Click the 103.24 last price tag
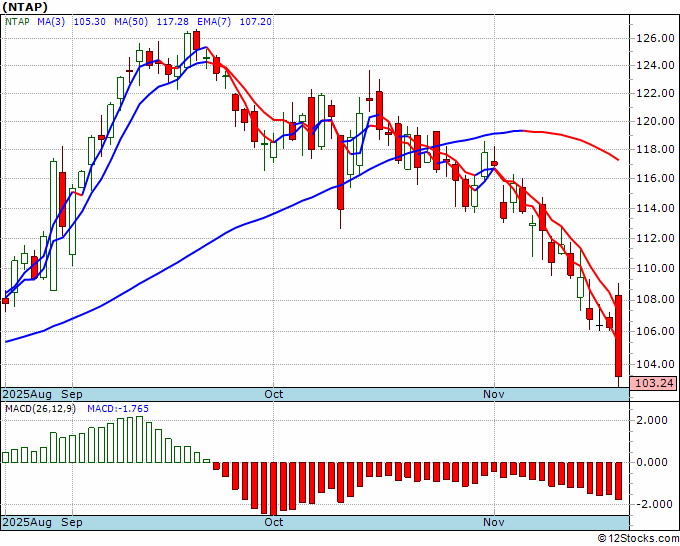The image size is (680, 546). click(x=654, y=383)
